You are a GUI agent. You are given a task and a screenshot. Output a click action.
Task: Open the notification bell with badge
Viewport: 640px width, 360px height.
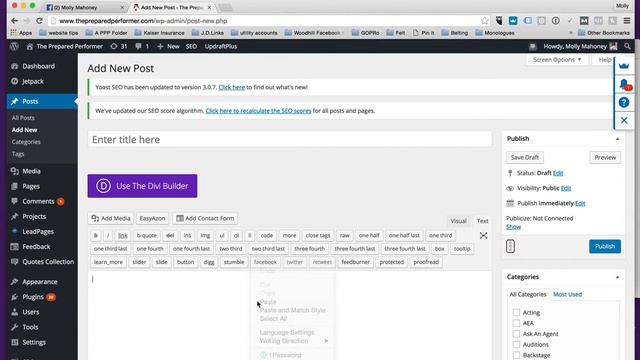tap(624, 84)
